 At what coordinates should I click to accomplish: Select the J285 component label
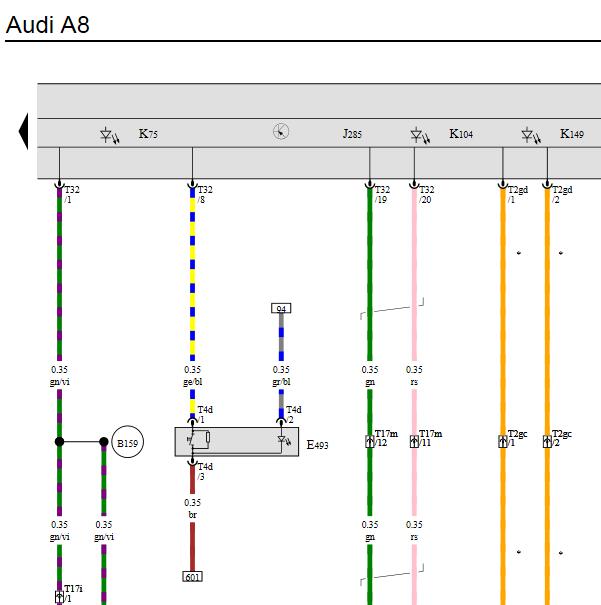(352, 134)
